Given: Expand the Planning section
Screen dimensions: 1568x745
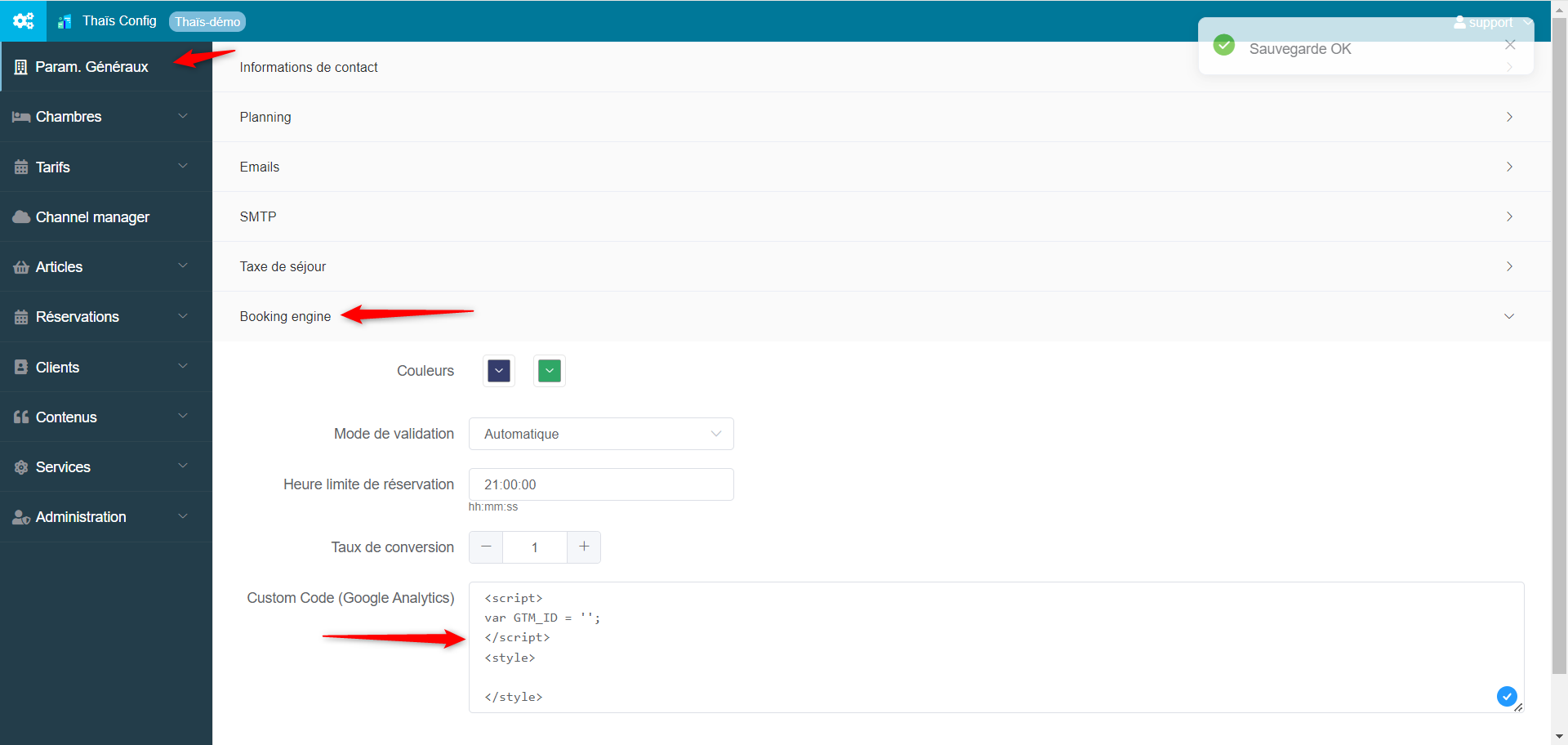Looking at the screenshot, I should (x=882, y=117).
